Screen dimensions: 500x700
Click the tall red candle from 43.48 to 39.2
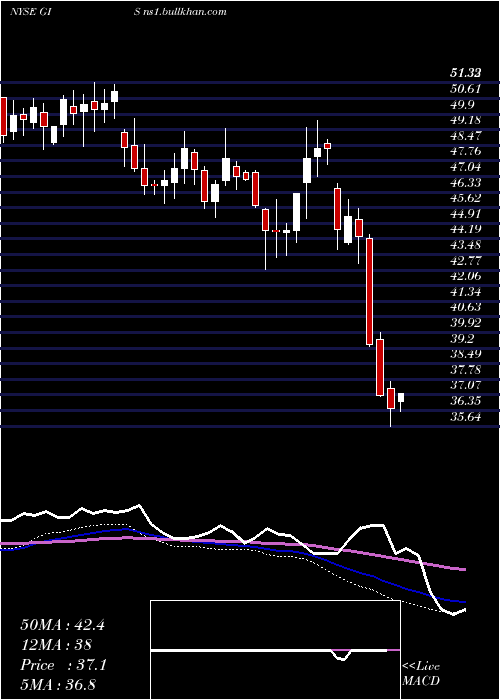pos(370,292)
